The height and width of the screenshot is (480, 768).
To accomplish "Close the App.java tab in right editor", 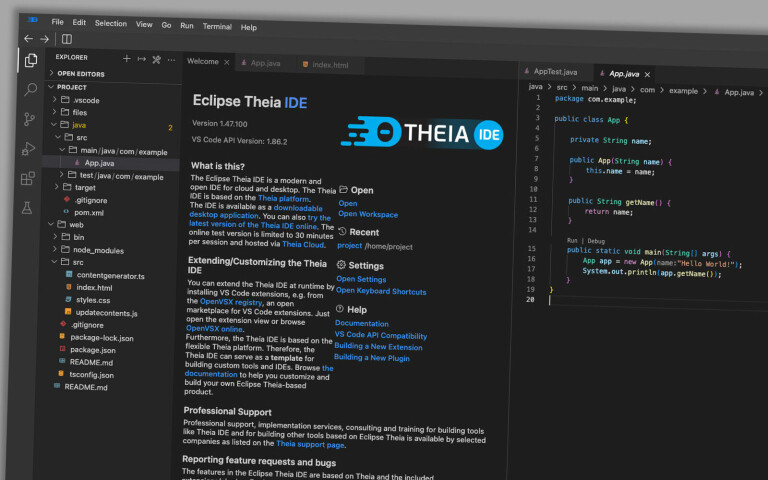I will coord(648,74).
